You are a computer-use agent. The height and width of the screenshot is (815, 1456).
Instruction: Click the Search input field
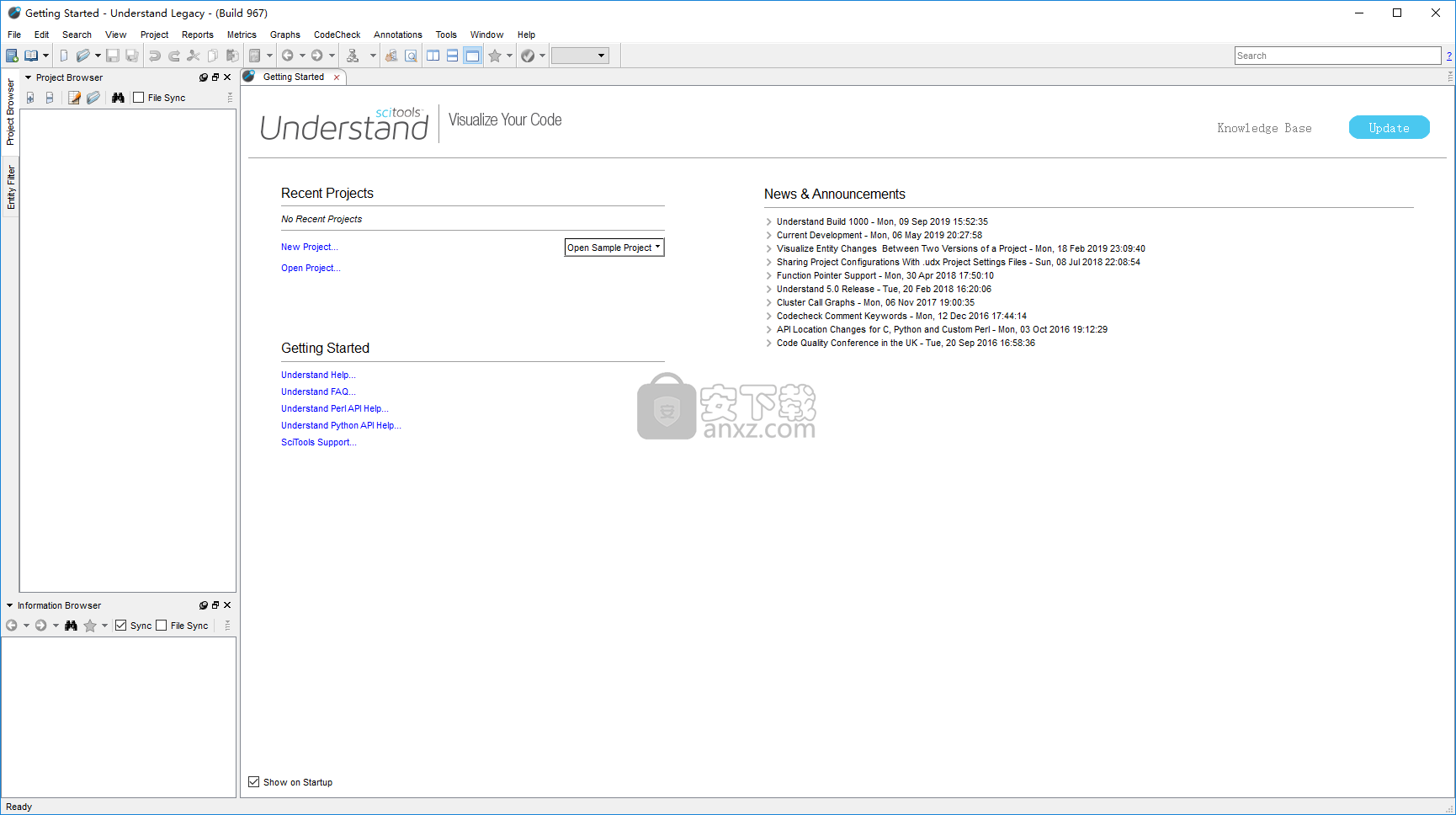pos(1337,56)
